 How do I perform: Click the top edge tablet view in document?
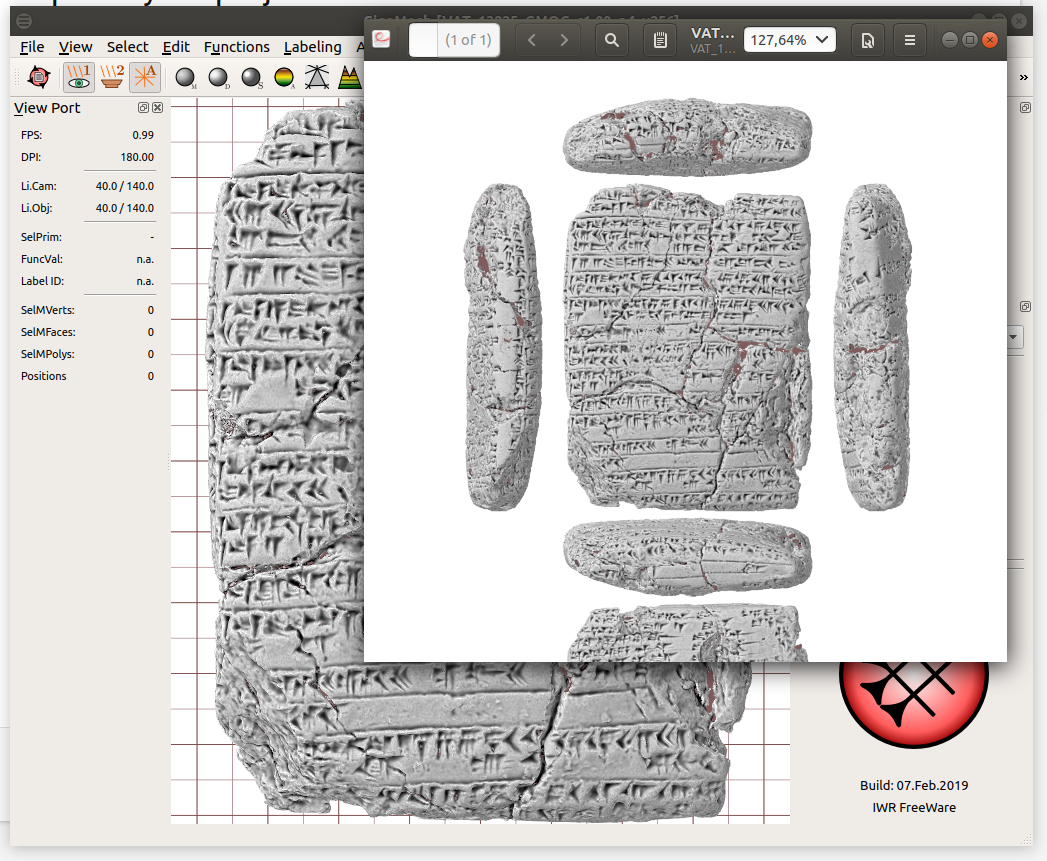[688, 138]
